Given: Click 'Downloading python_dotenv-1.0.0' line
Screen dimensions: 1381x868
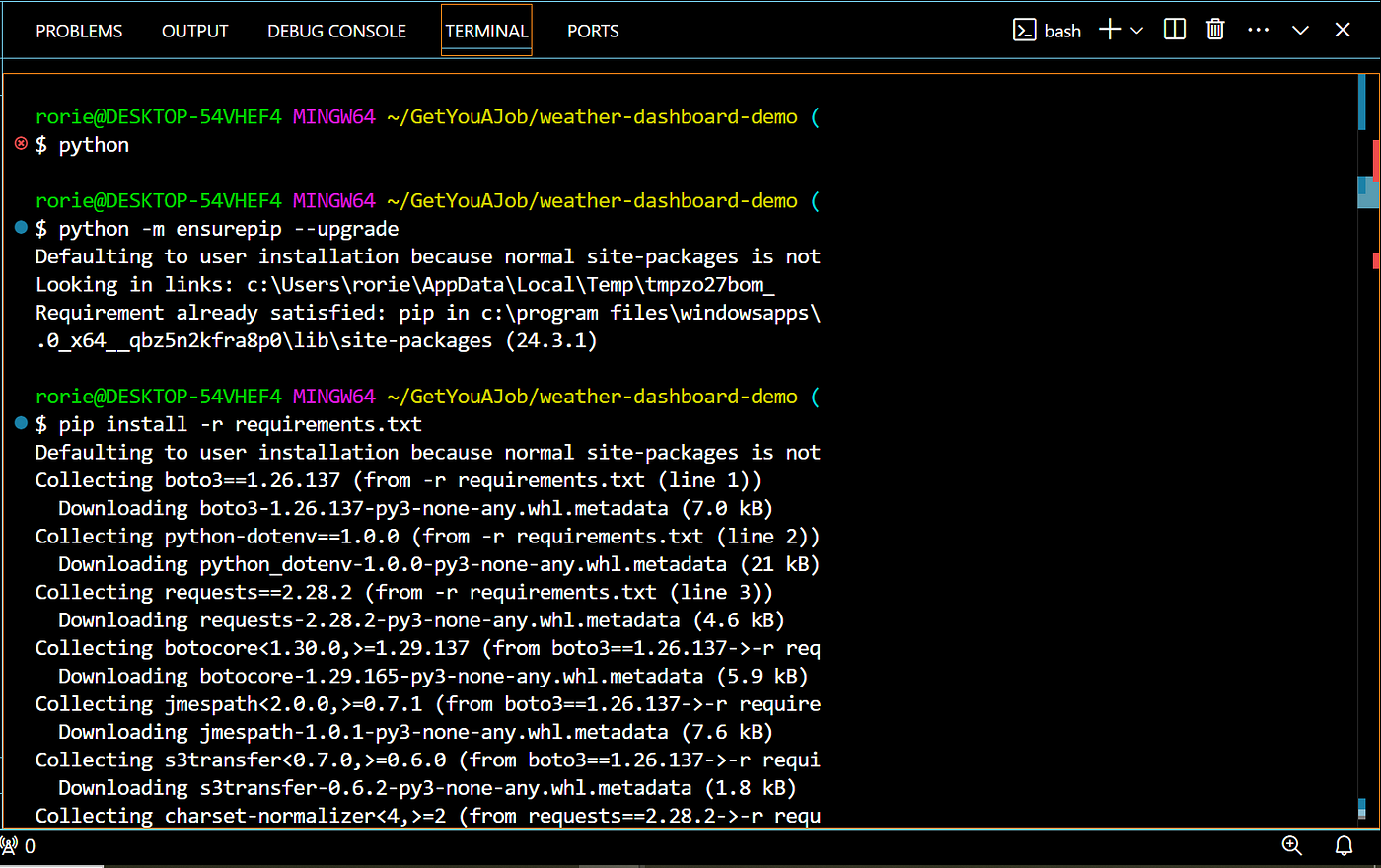Looking at the screenshot, I should [x=439, y=564].
